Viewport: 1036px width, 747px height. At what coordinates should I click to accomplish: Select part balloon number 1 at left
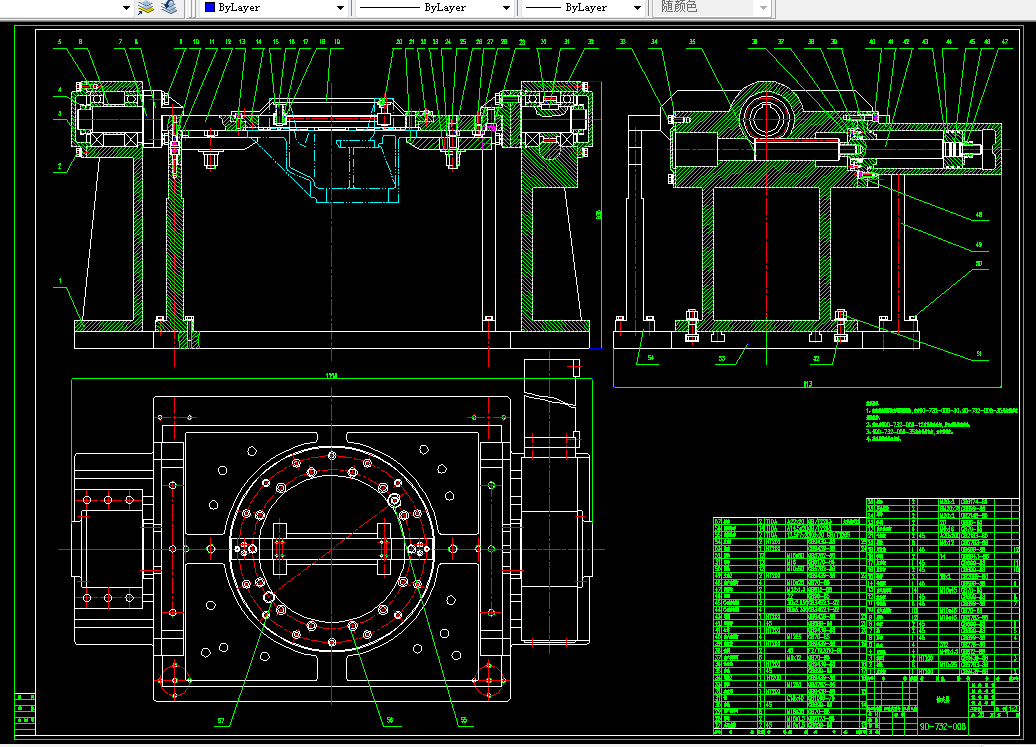(x=60, y=281)
